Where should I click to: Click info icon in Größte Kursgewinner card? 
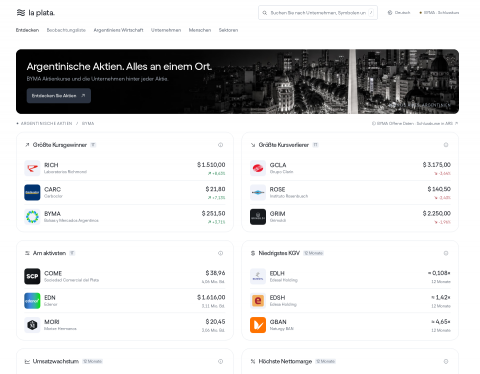pos(220,145)
